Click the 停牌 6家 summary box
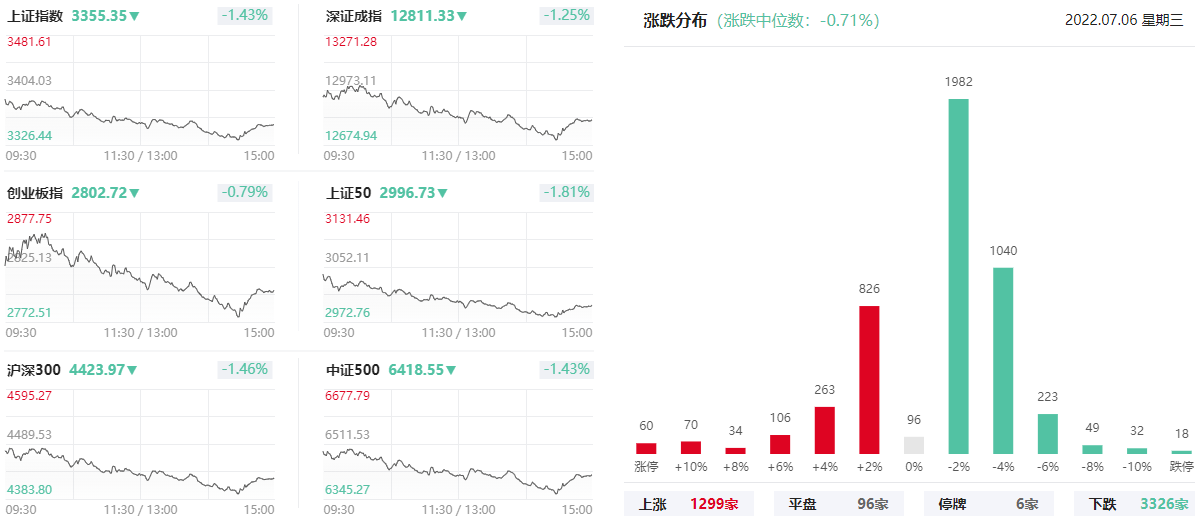1195x525 pixels. (x=988, y=504)
